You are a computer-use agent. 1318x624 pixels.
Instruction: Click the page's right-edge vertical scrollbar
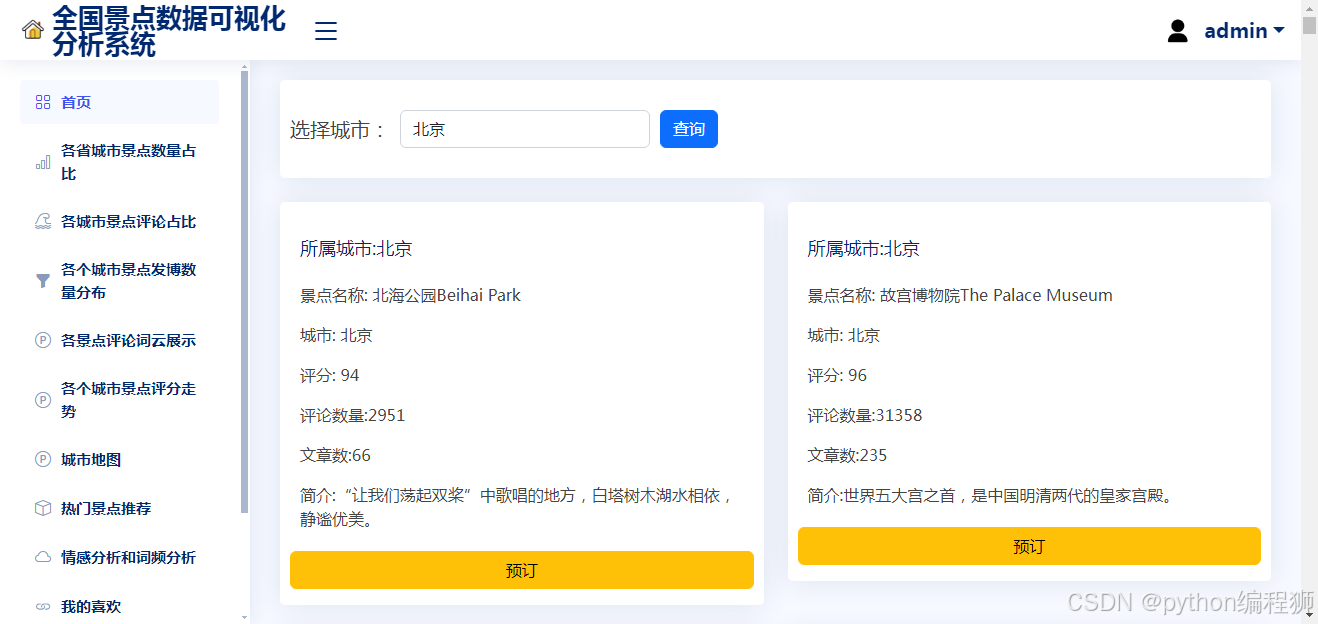click(x=1309, y=25)
